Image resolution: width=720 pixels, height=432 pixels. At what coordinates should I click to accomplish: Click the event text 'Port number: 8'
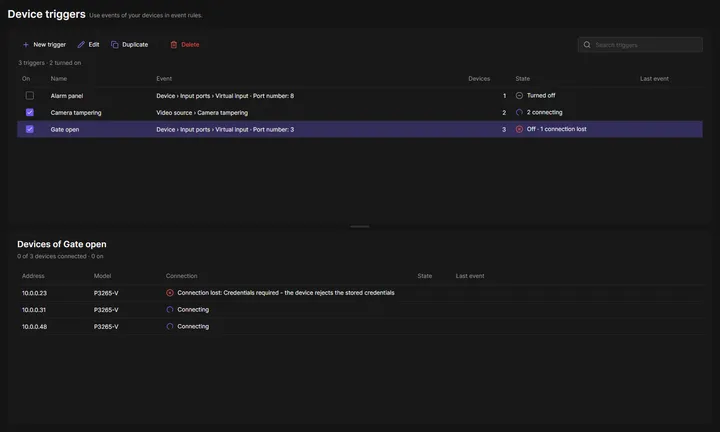tap(274, 96)
